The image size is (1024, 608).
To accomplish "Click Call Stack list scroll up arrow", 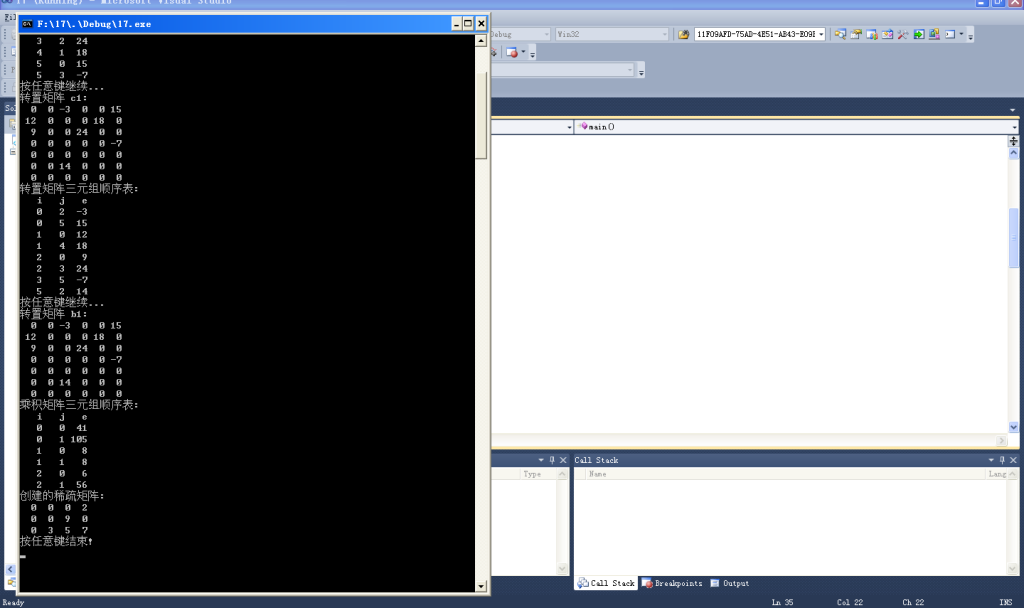I will coord(1013,474).
